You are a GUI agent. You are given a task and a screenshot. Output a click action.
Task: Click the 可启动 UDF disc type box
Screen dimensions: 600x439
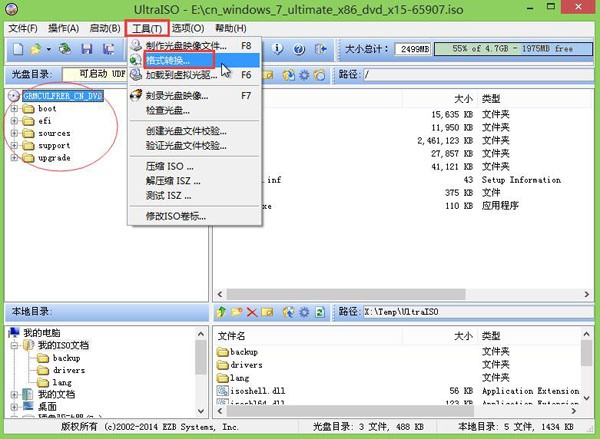[x=94, y=74]
